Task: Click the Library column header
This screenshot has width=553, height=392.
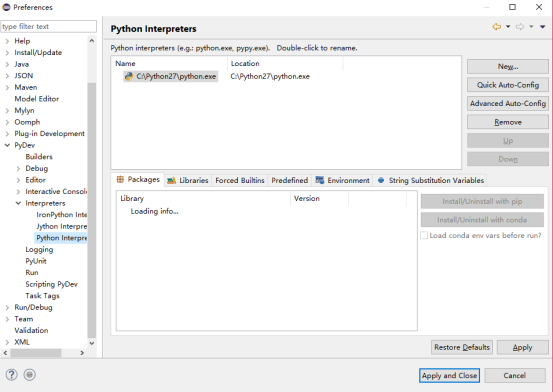Action: click(203, 199)
